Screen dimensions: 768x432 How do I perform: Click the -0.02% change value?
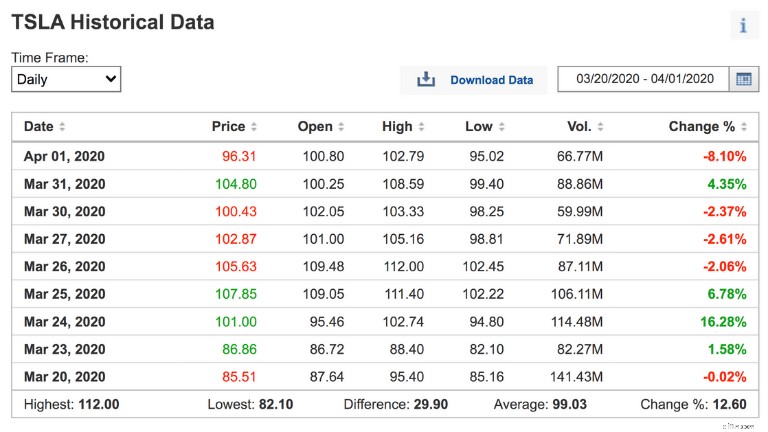pyautogui.click(x=725, y=377)
